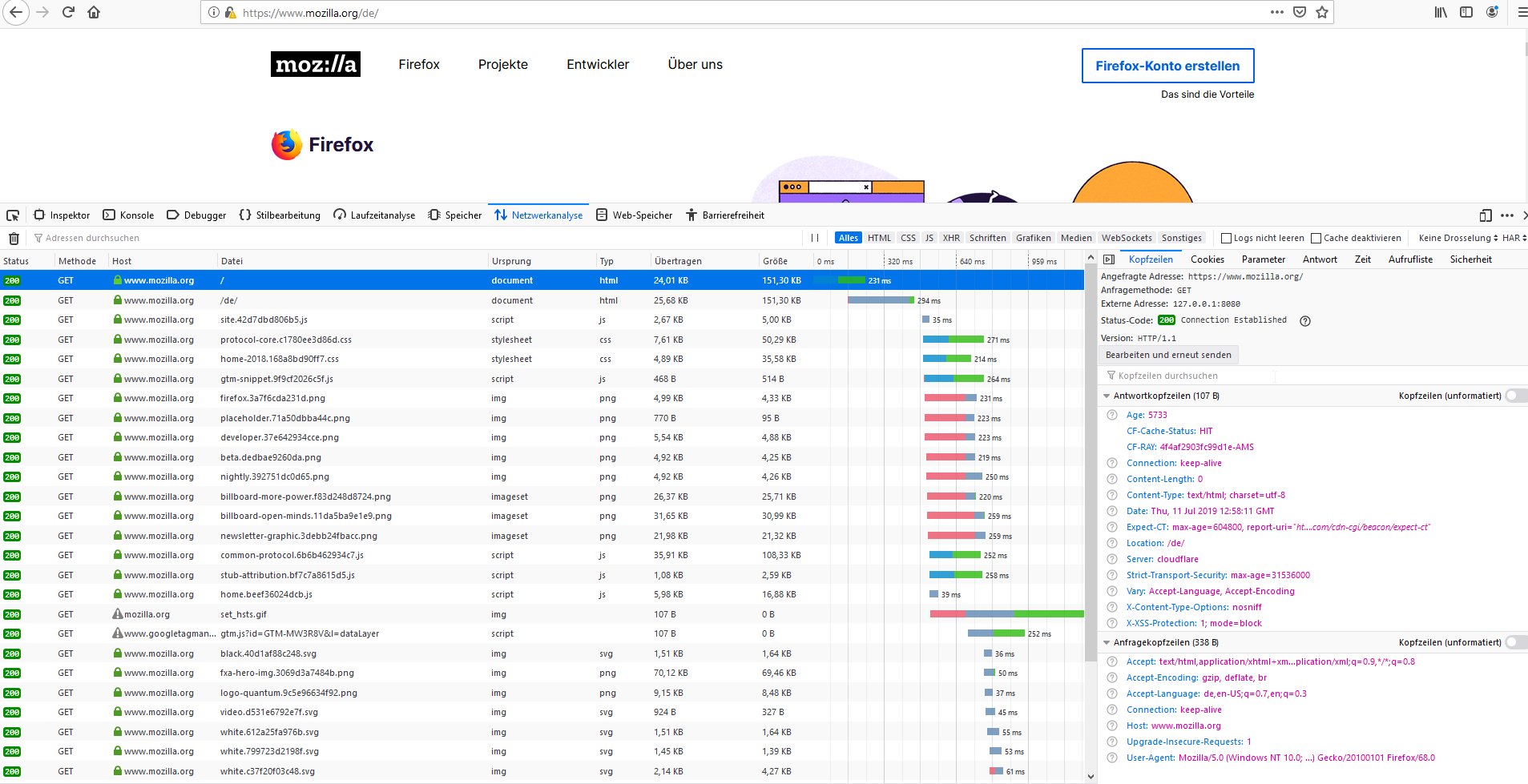
Task: Toggle the Grafiken request filter
Action: (x=1034, y=238)
